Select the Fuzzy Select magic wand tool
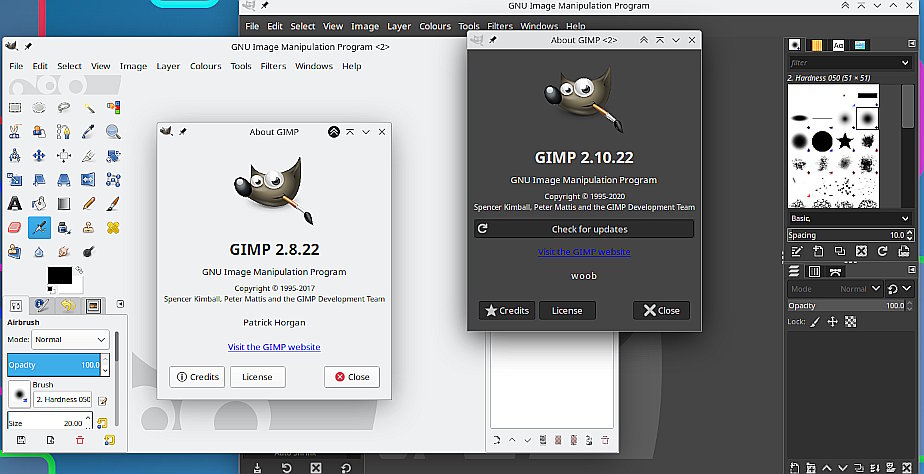This screenshot has width=924, height=474. pos(88,107)
